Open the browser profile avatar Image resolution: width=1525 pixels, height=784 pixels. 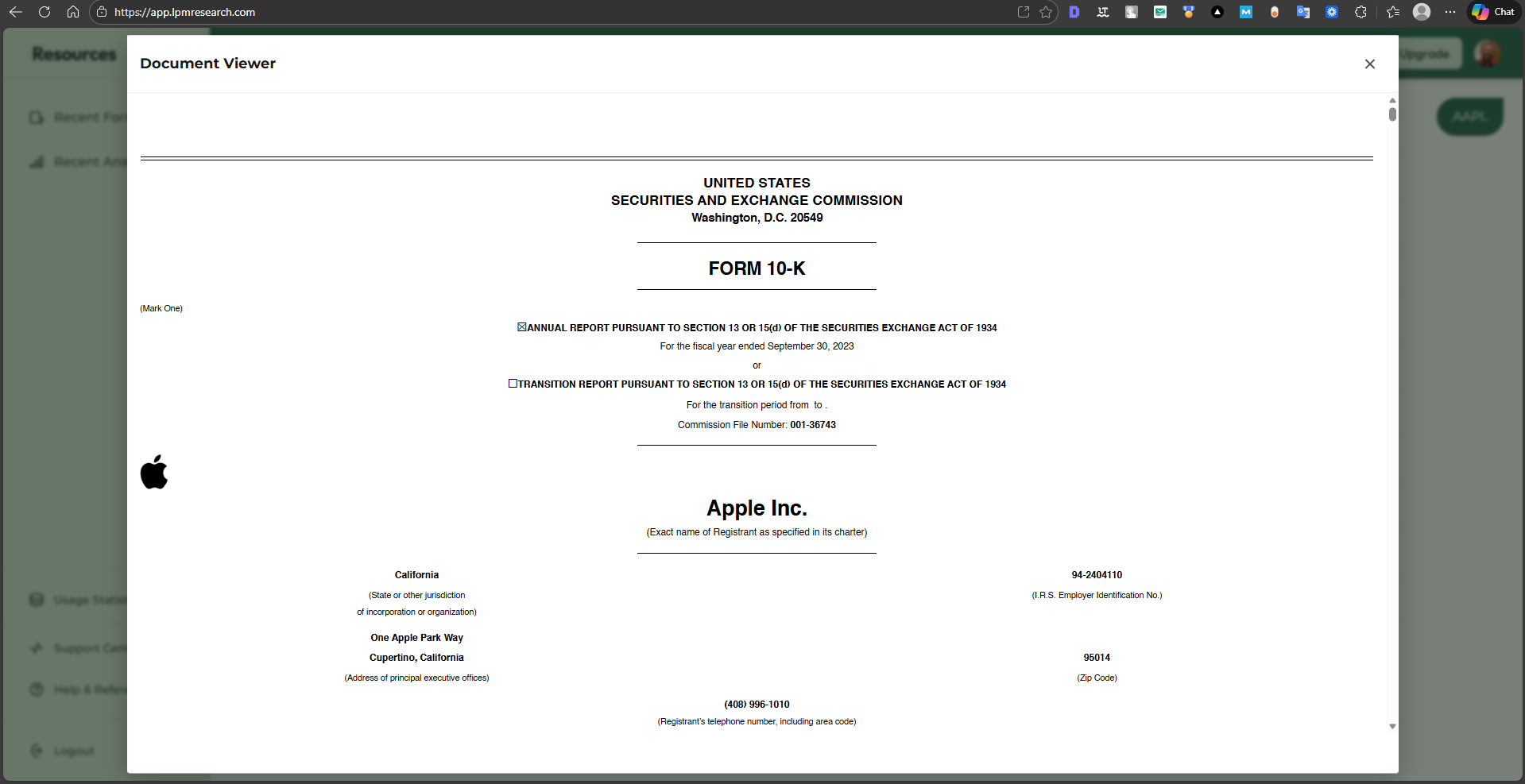1422,12
